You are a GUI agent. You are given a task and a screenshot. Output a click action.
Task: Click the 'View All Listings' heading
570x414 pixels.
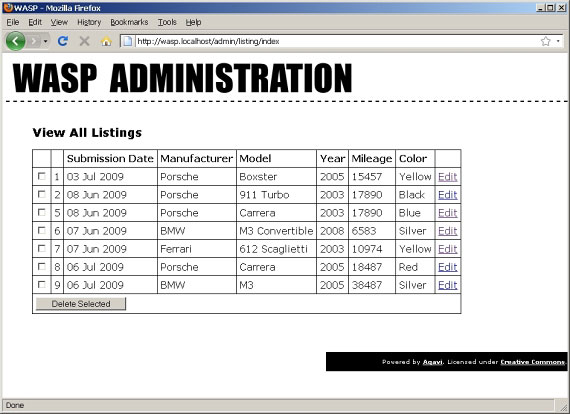coord(87,133)
